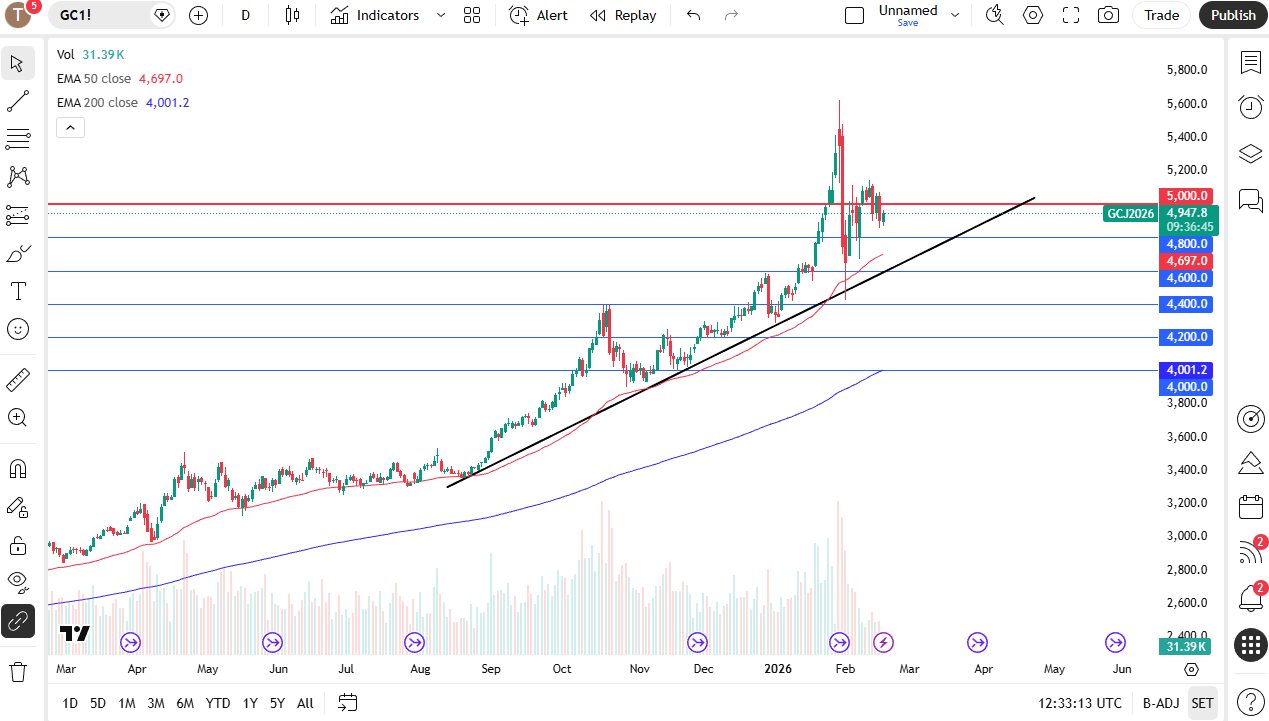
Task: Open the chats speech bubble panel
Action: pos(1251,200)
